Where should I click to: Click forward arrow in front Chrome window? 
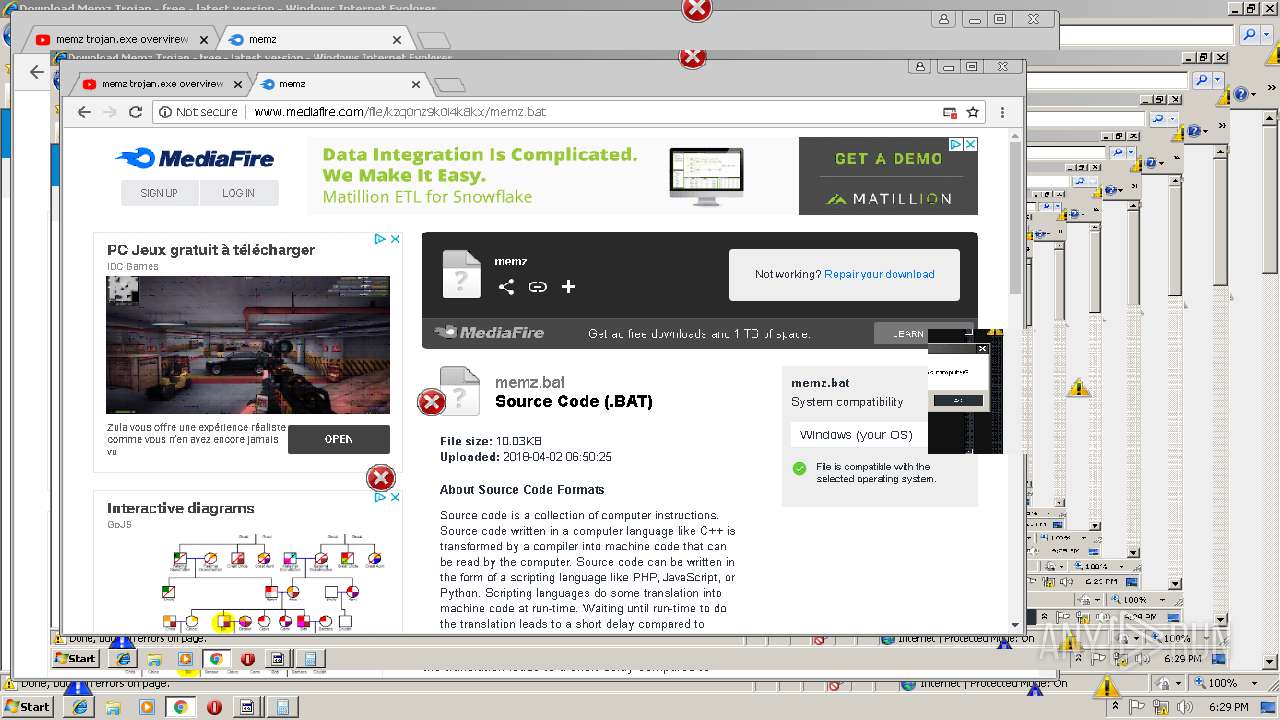110,112
